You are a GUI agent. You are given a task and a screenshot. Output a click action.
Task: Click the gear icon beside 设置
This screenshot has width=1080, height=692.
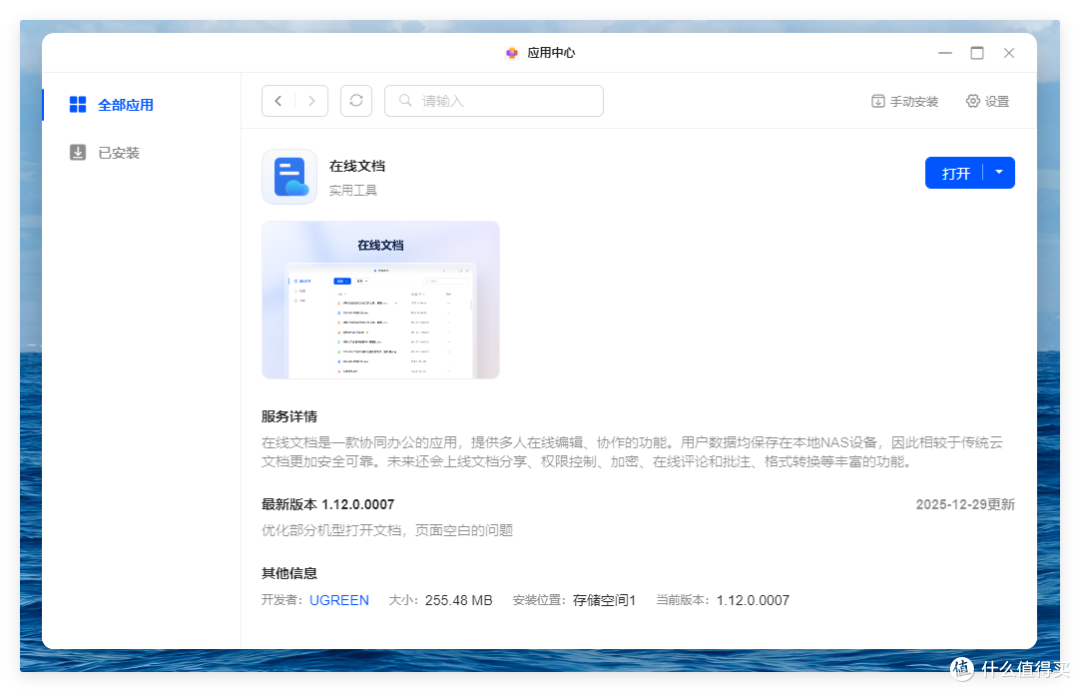(x=973, y=101)
